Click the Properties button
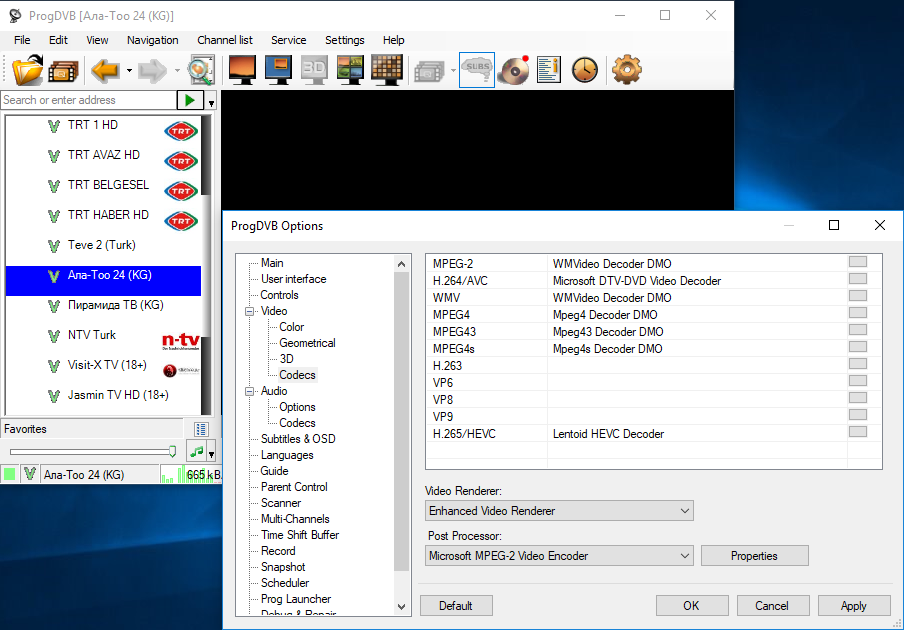 755,556
